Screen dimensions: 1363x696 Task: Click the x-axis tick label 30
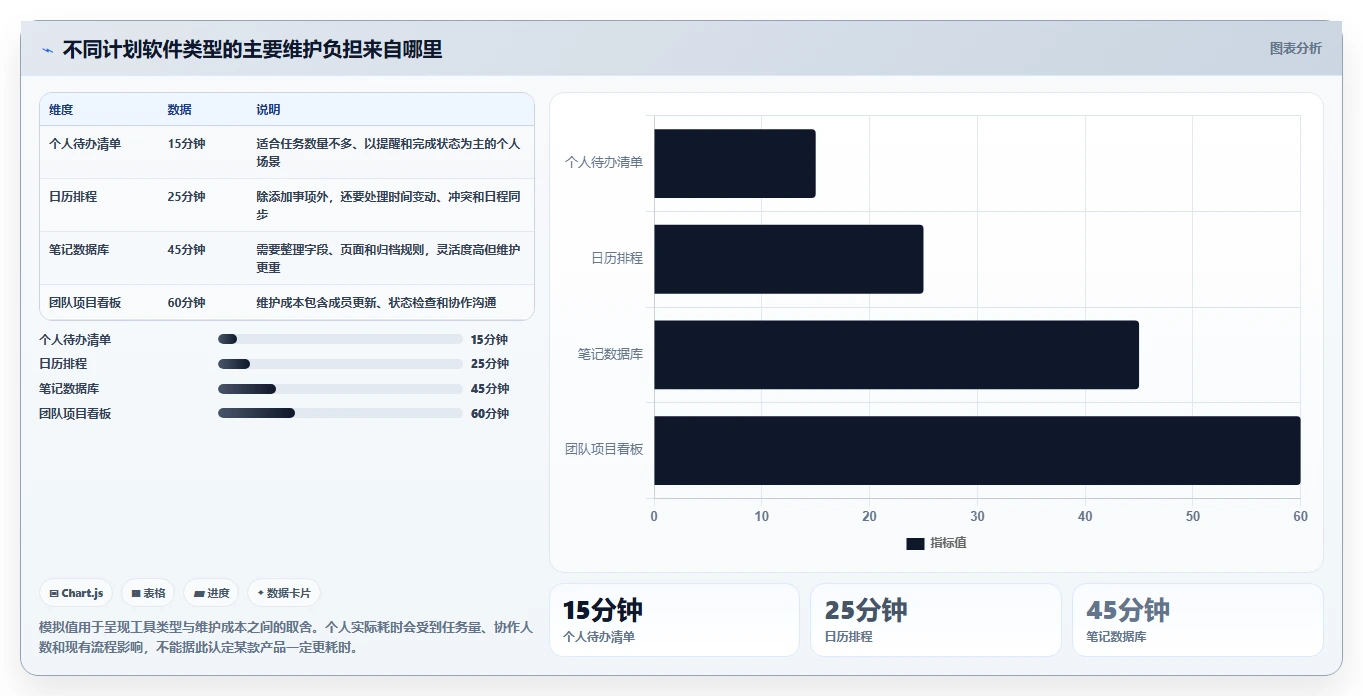coord(977,517)
